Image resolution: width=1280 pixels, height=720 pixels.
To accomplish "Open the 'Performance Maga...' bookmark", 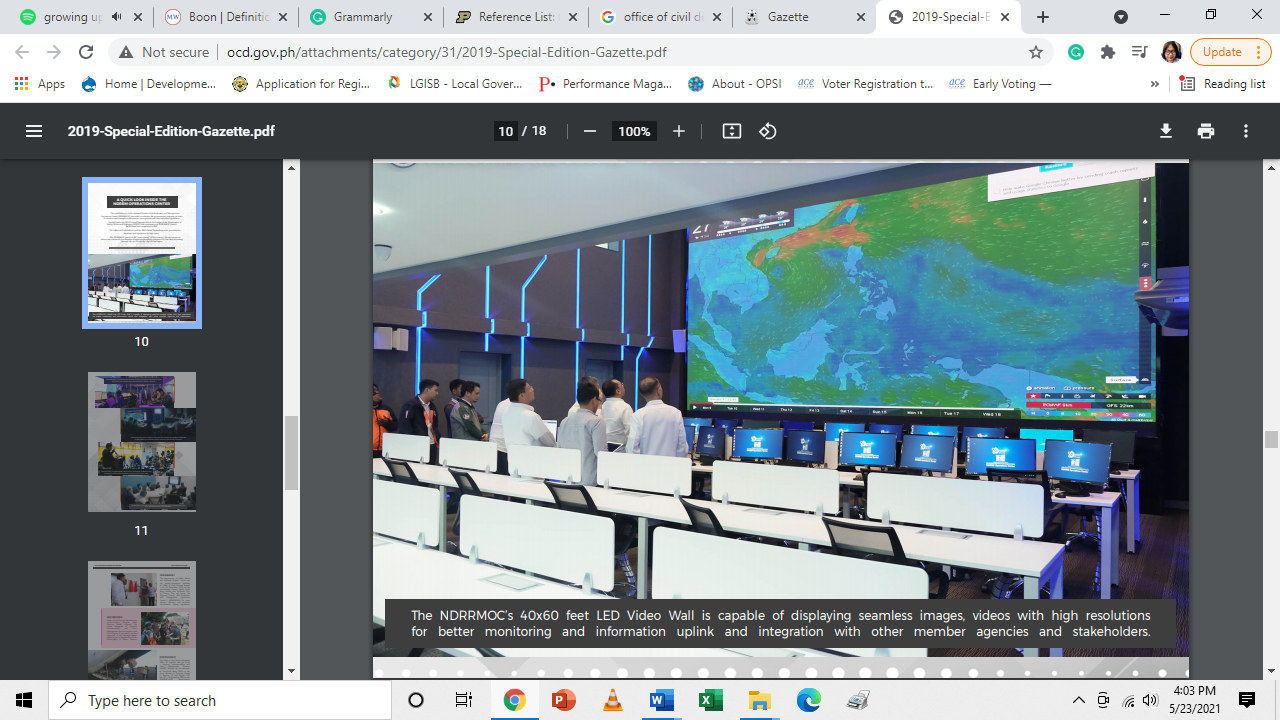I will pyautogui.click(x=606, y=84).
